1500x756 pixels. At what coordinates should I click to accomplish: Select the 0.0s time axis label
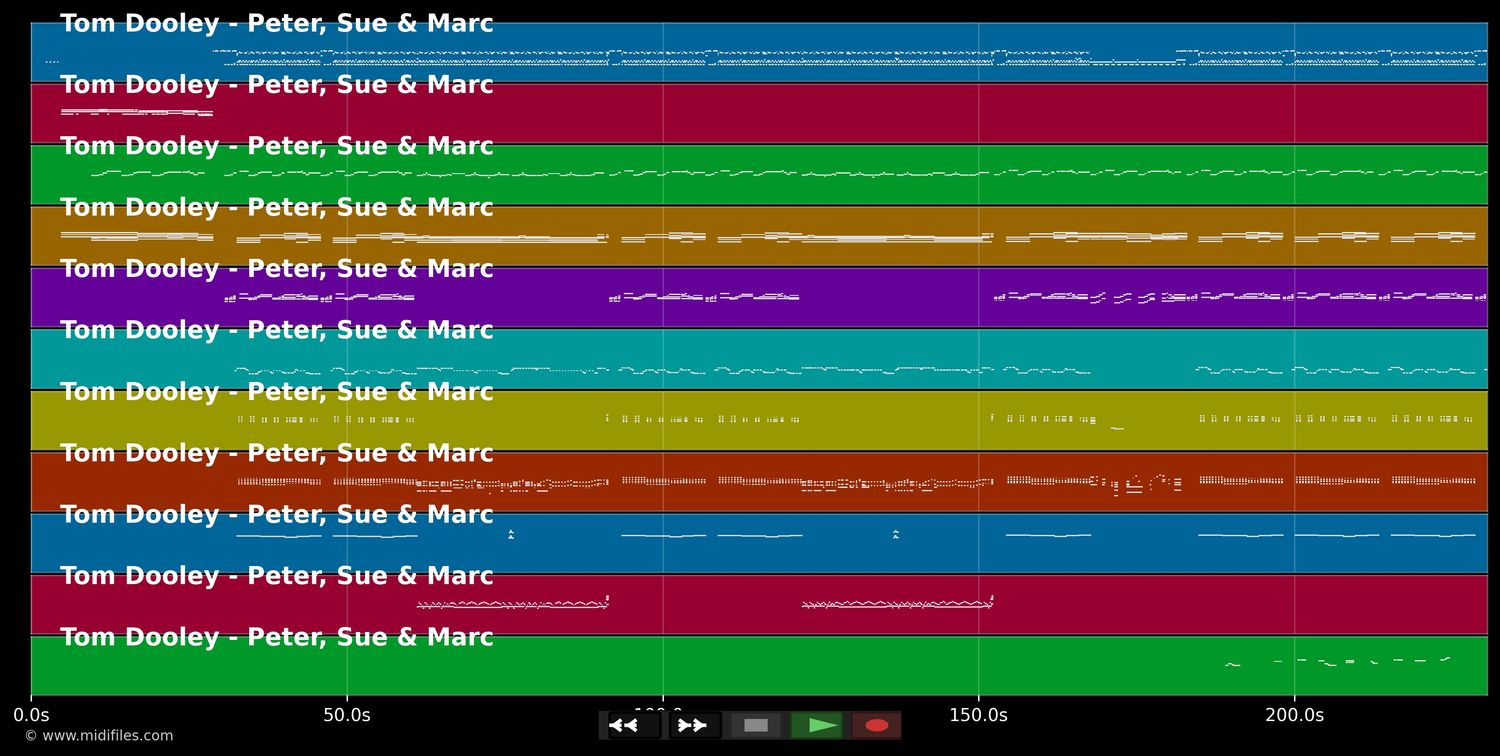pos(31,715)
